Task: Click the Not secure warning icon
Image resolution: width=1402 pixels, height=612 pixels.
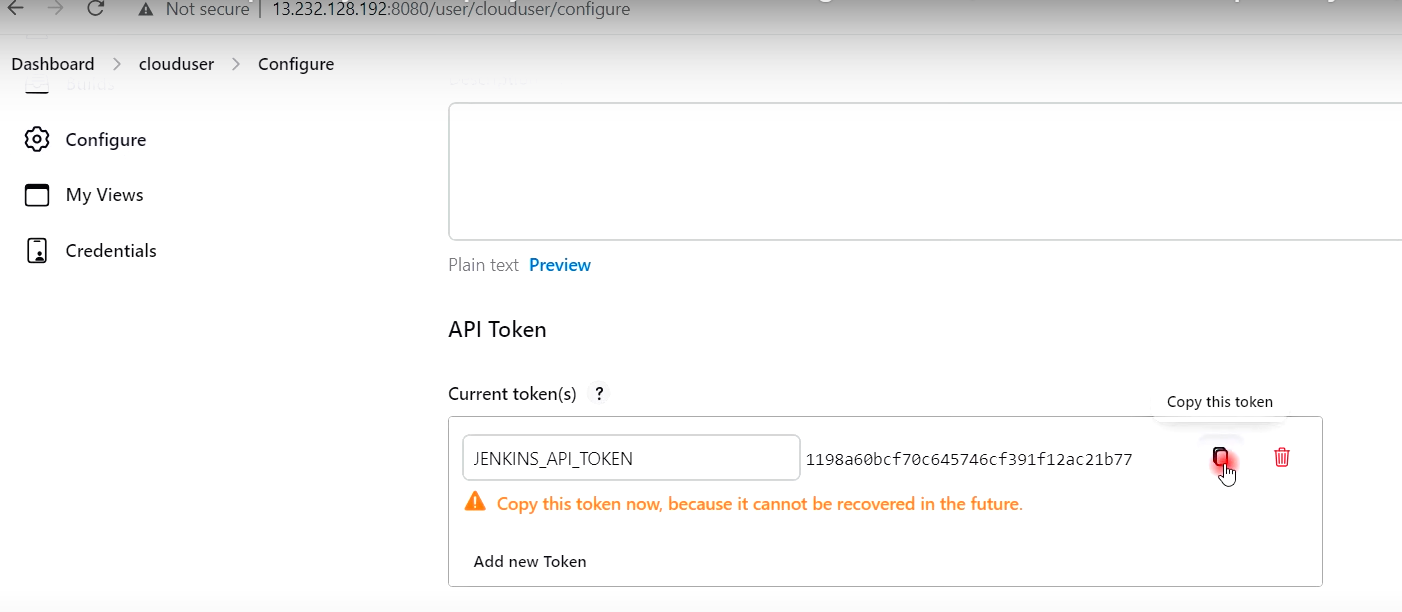Action: [146, 9]
